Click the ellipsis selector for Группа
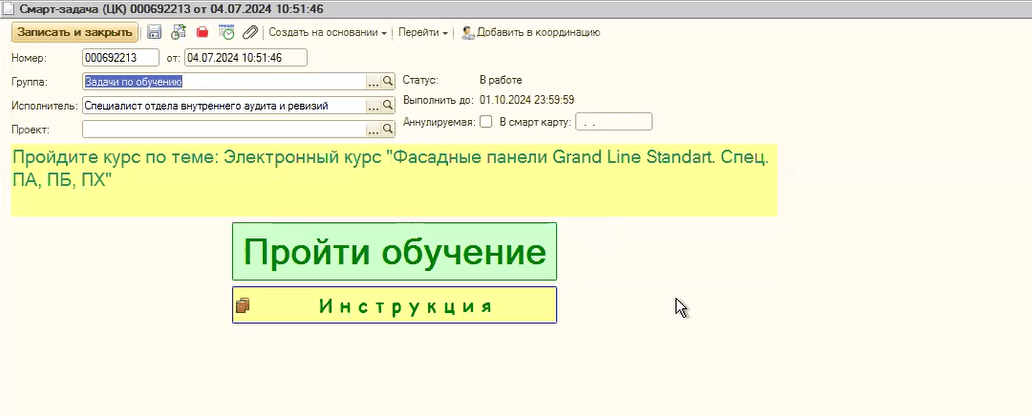 (x=374, y=81)
